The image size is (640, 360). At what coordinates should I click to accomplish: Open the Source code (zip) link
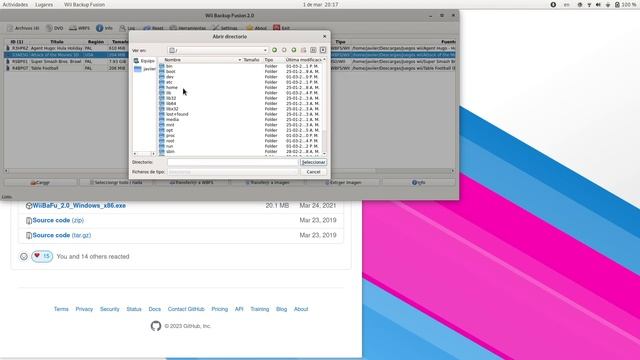tap(58, 220)
